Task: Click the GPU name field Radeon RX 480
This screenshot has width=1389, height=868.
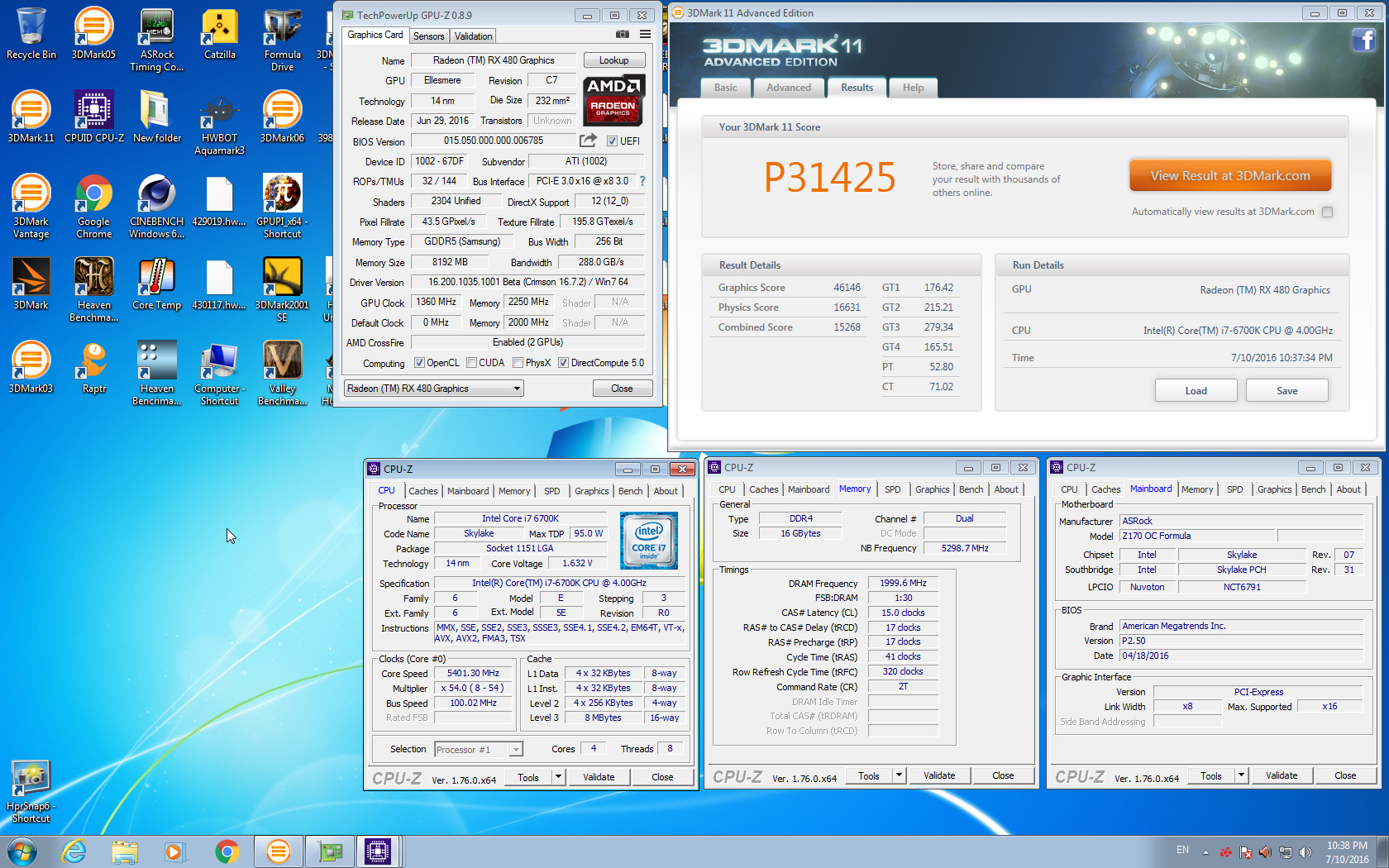Action: tap(494, 60)
